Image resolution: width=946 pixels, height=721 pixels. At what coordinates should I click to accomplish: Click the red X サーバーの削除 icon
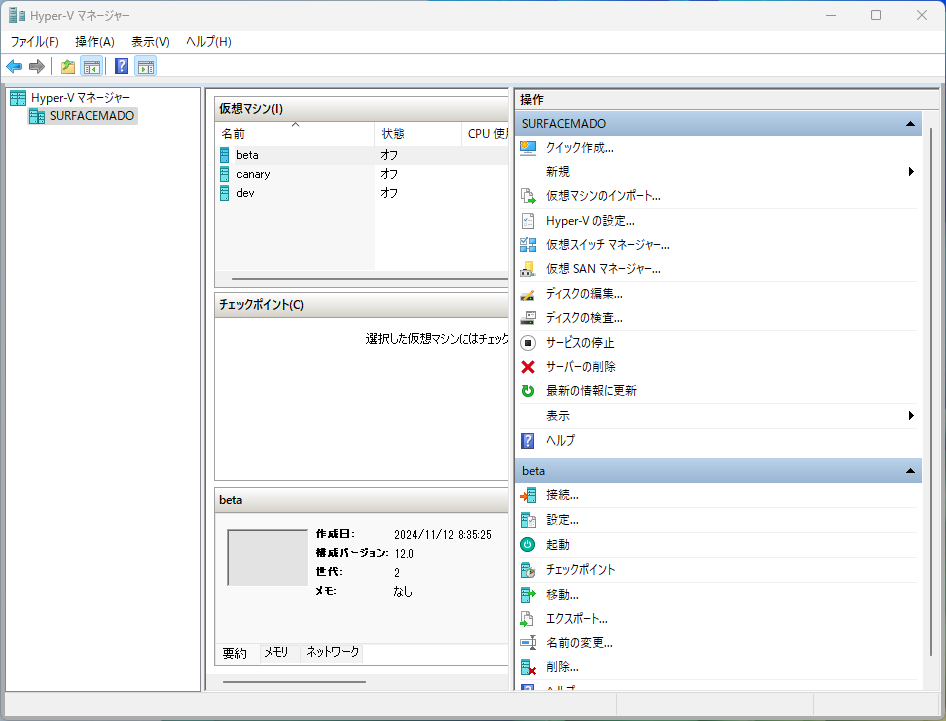(528, 367)
